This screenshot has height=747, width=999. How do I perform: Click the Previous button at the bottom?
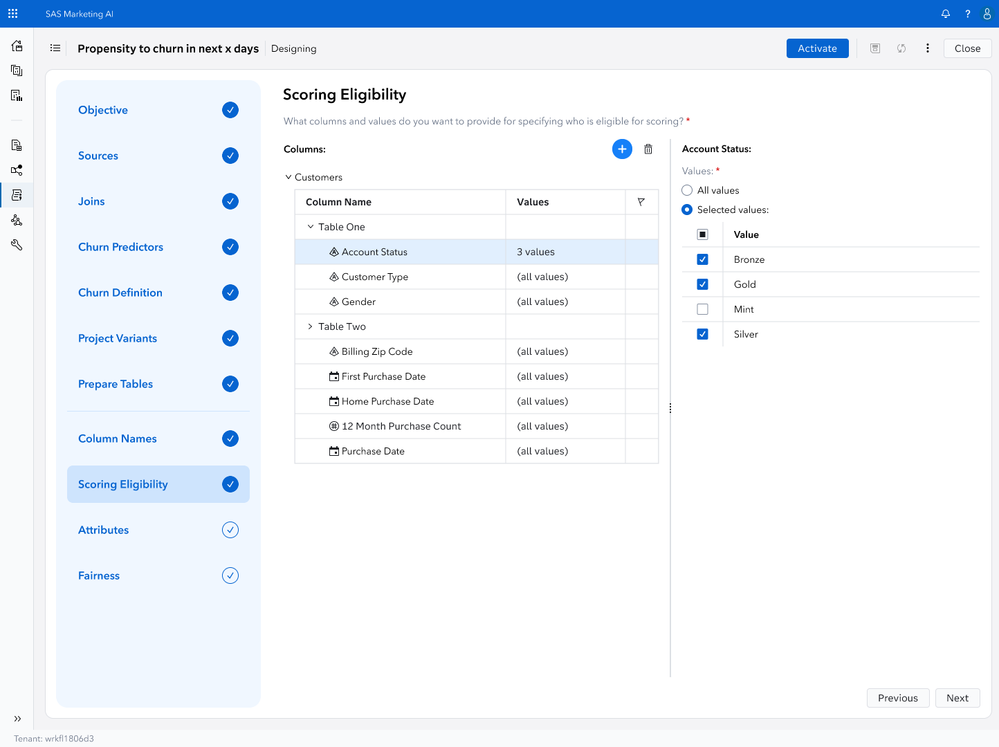pos(897,697)
